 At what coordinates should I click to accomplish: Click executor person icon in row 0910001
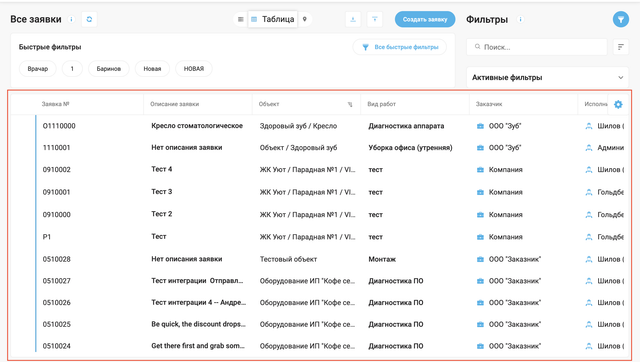(589, 192)
